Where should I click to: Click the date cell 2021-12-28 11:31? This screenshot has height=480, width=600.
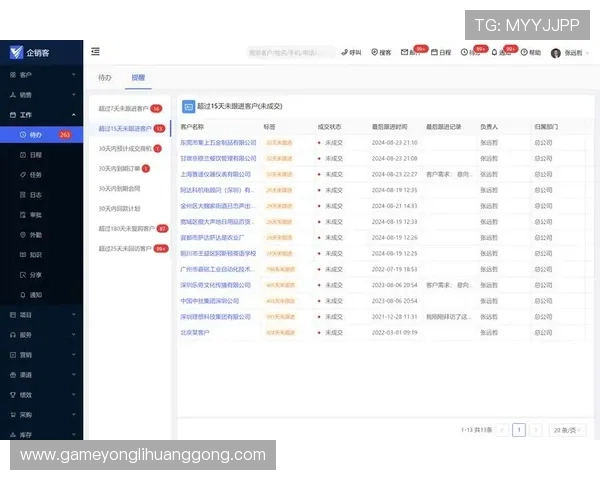pyautogui.click(x=395, y=317)
